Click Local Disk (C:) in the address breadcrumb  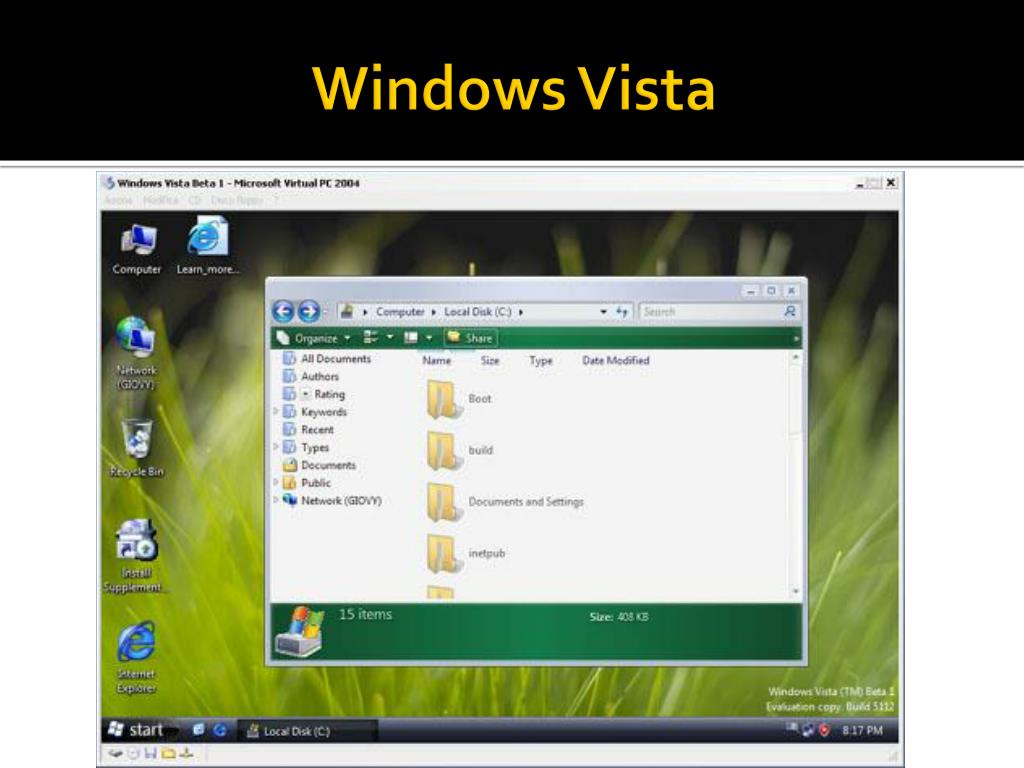[x=477, y=312]
